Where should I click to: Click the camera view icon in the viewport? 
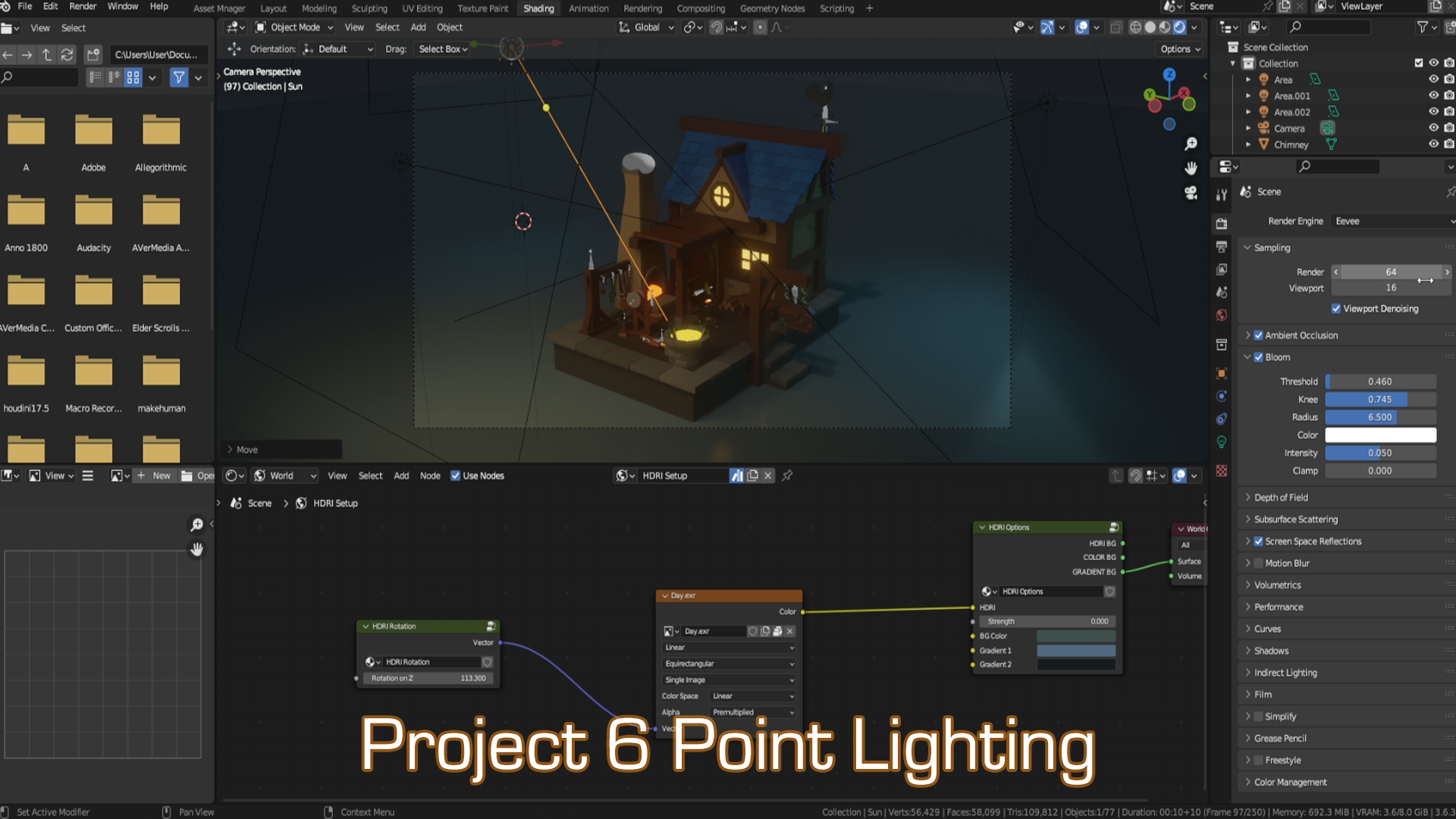(x=1191, y=193)
